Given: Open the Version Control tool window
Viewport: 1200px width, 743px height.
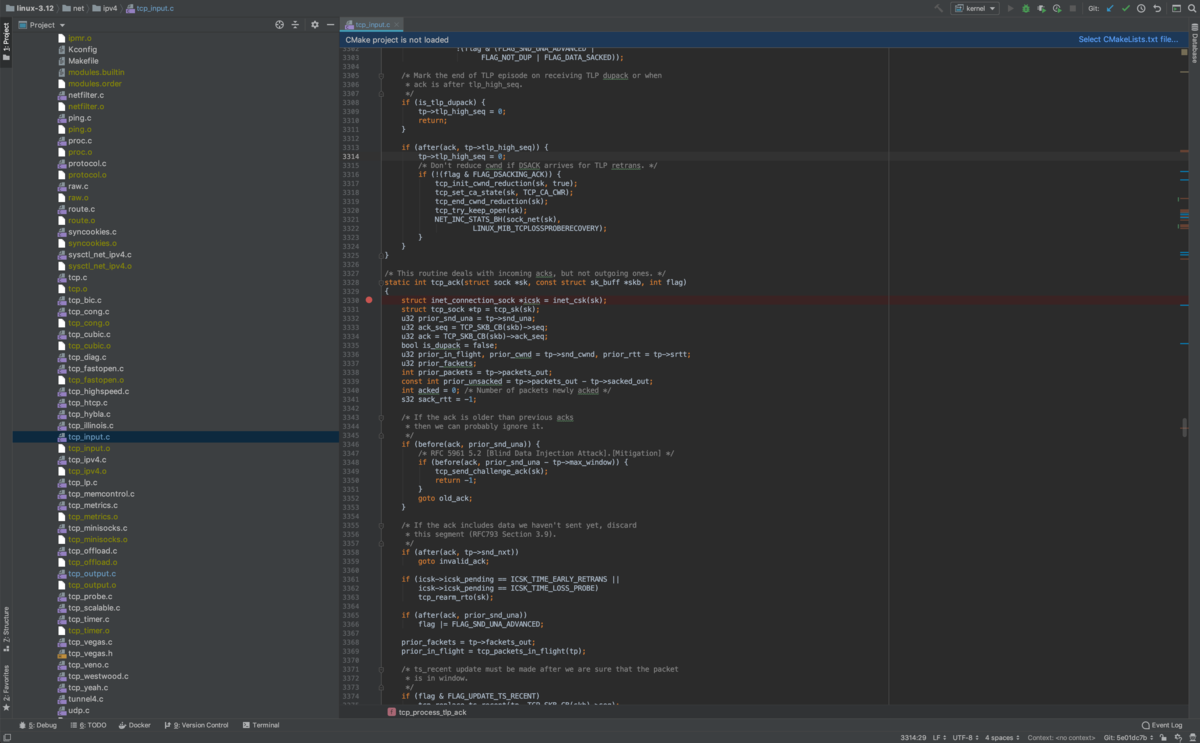Looking at the screenshot, I should point(196,725).
